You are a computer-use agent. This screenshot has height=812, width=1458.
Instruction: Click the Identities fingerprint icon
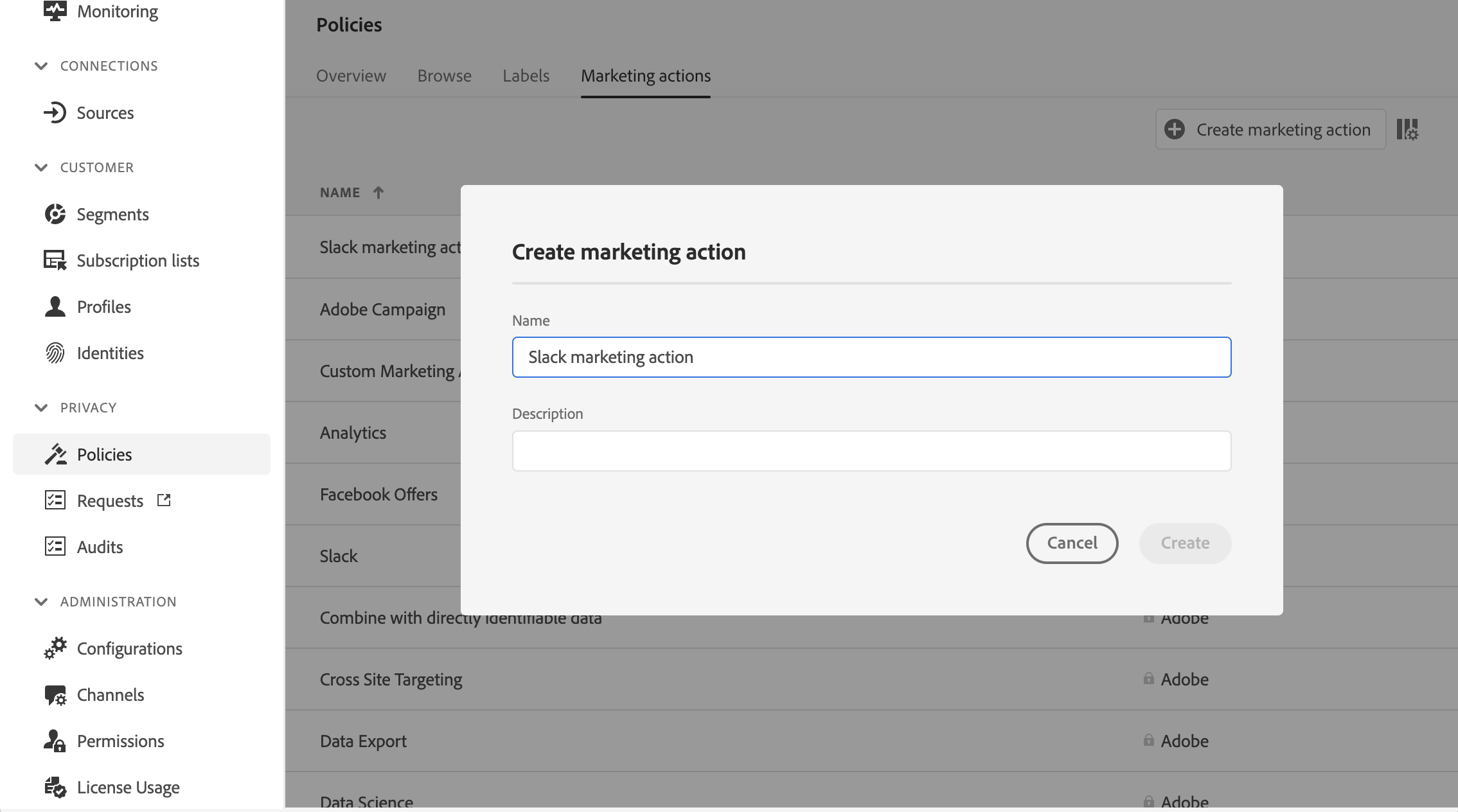pos(55,353)
